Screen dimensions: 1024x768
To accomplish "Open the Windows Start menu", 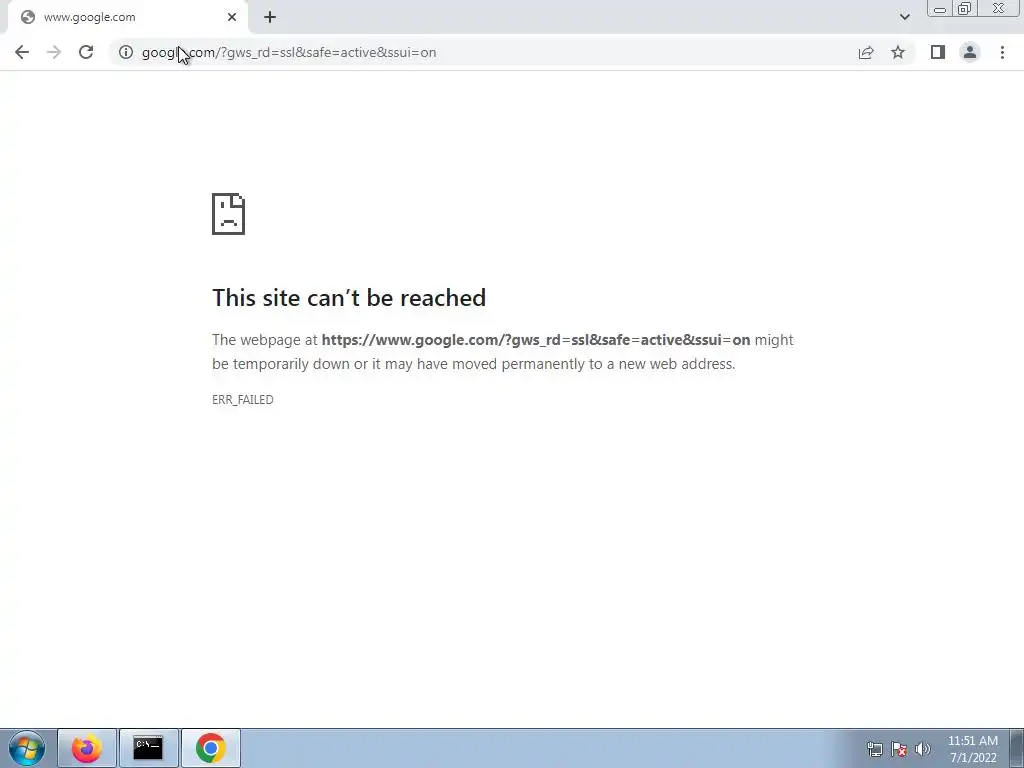I will pos(27,748).
